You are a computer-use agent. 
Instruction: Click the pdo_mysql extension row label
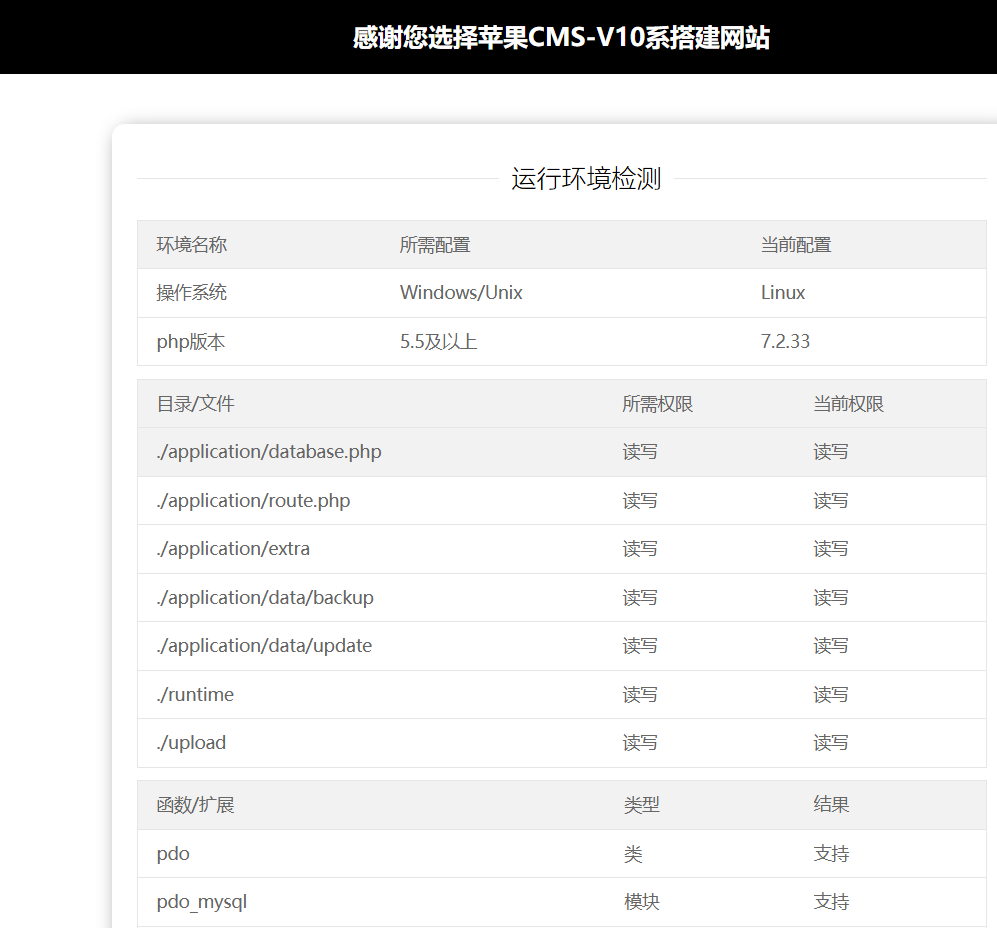pos(202,902)
